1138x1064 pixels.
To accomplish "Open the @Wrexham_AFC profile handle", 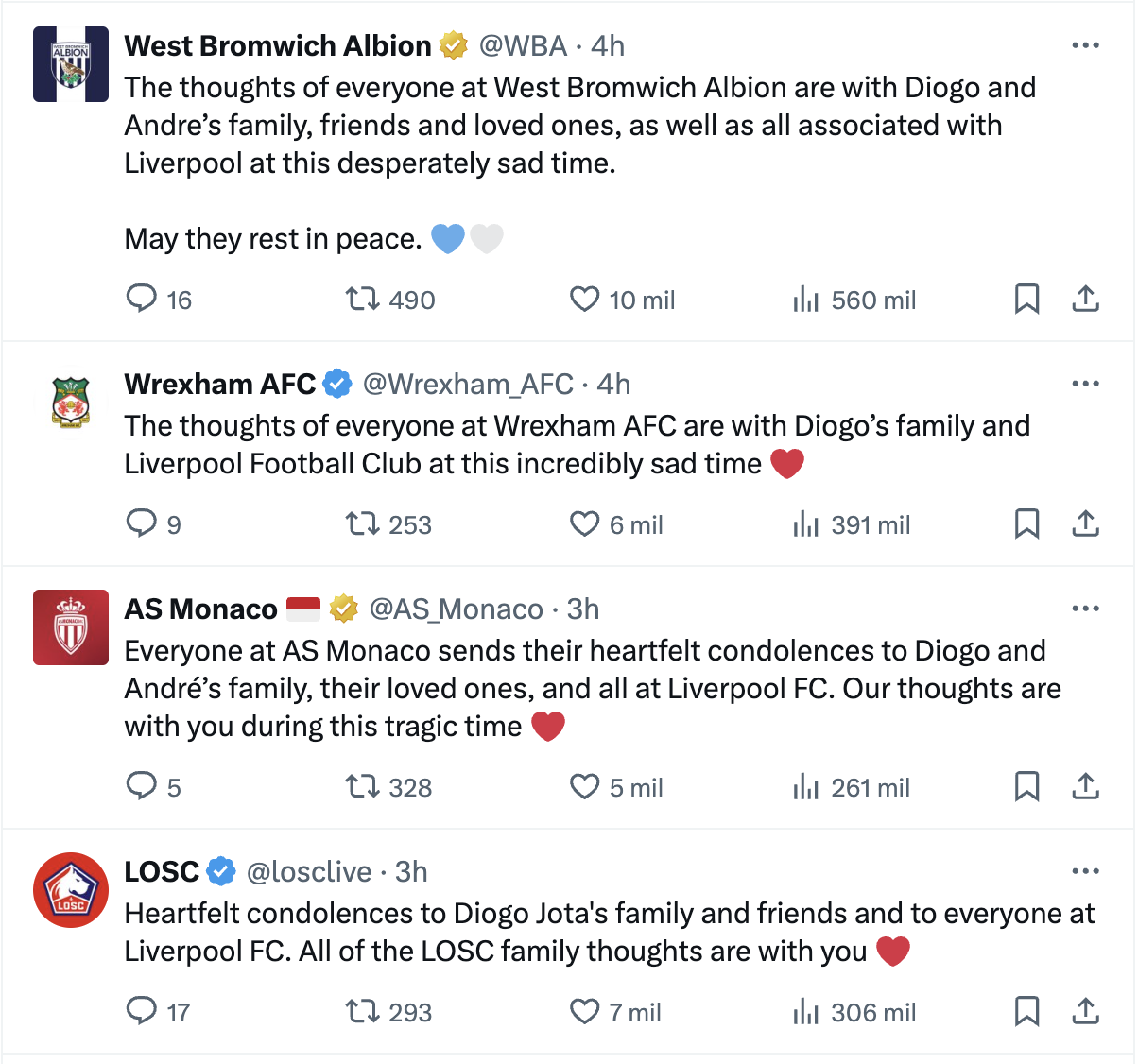I will (x=468, y=384).
